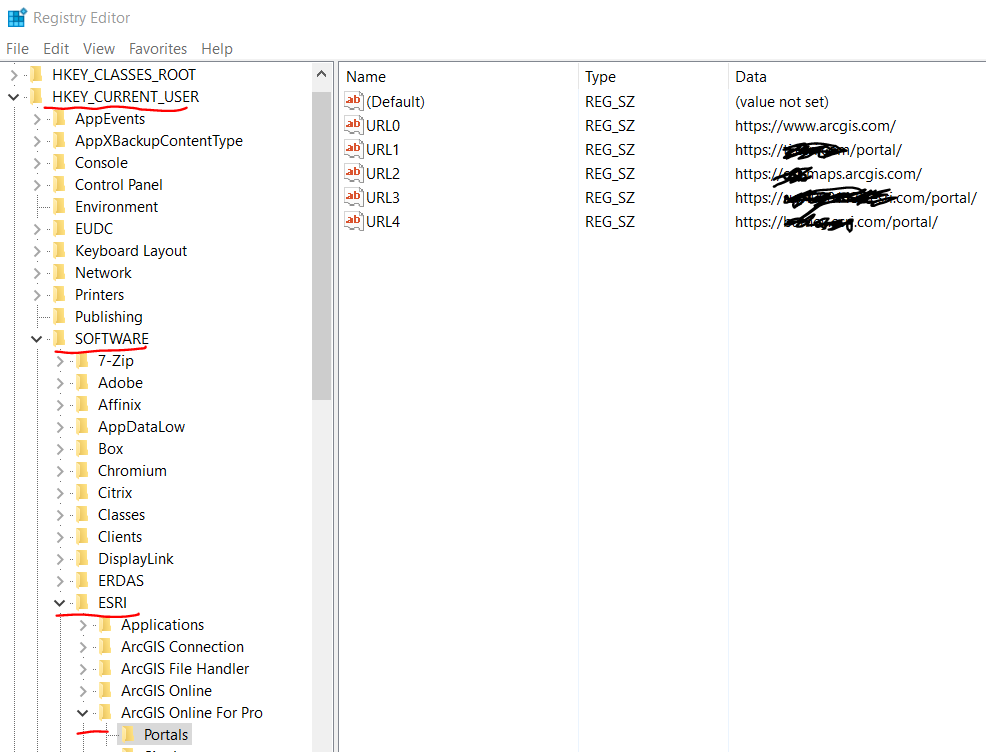Click the ERDAS folder icon
This screenshot has height=752, width=986.
tap(82, 581)
